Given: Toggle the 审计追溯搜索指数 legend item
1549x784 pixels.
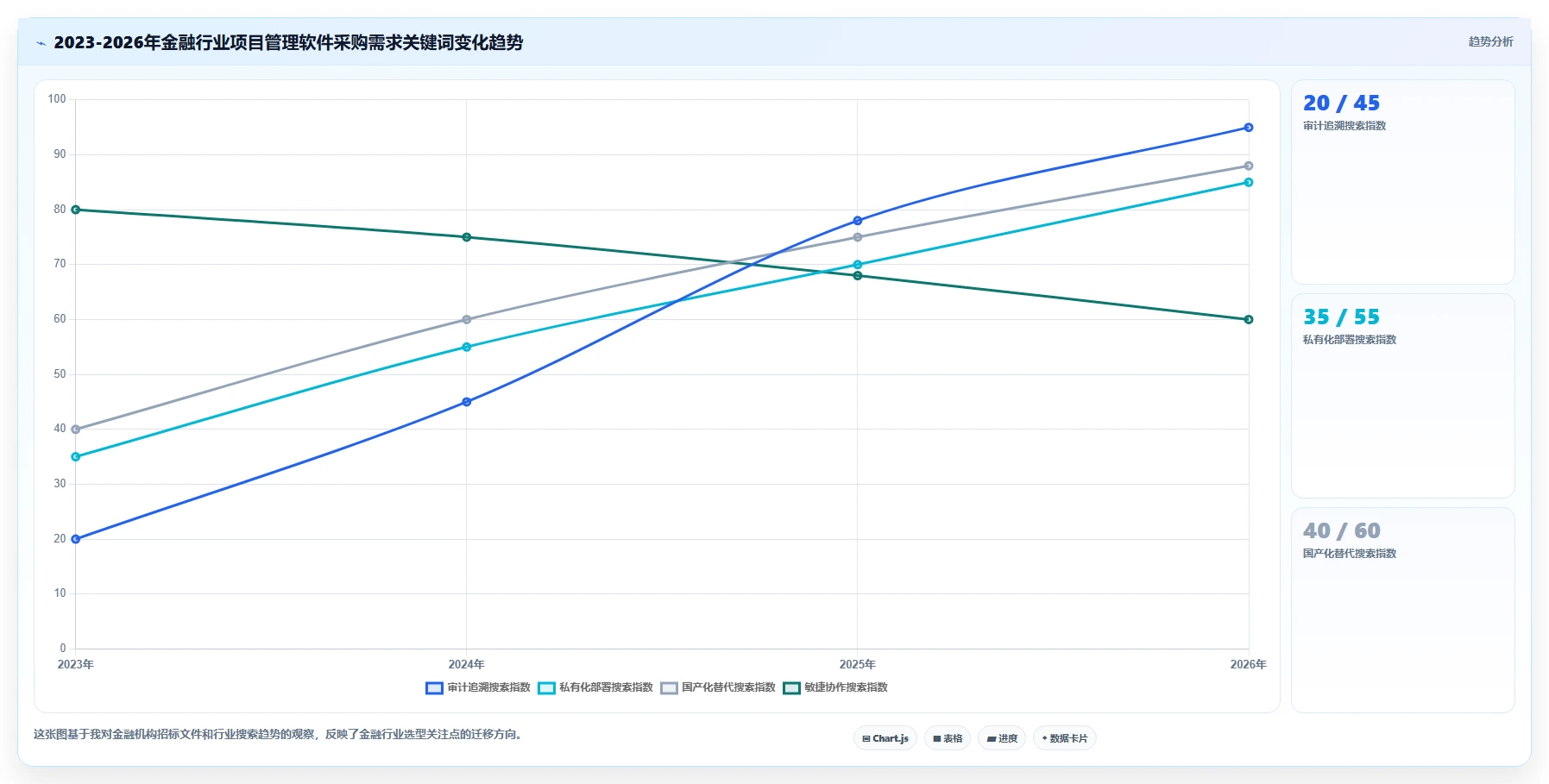Looking at the screenshot, I should click(x=478, y=687).
